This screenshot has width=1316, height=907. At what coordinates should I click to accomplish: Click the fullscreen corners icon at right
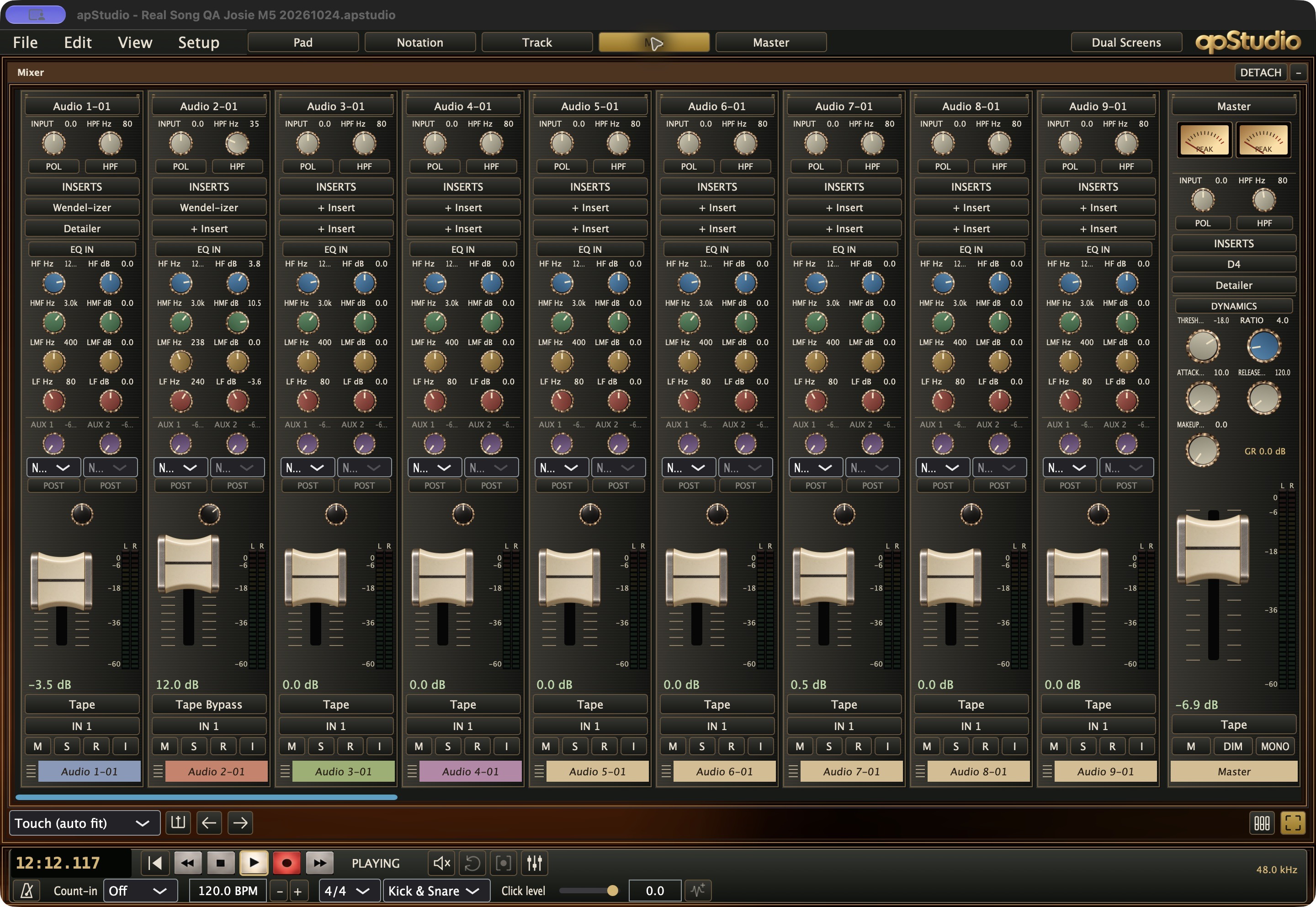(1292, 823)
